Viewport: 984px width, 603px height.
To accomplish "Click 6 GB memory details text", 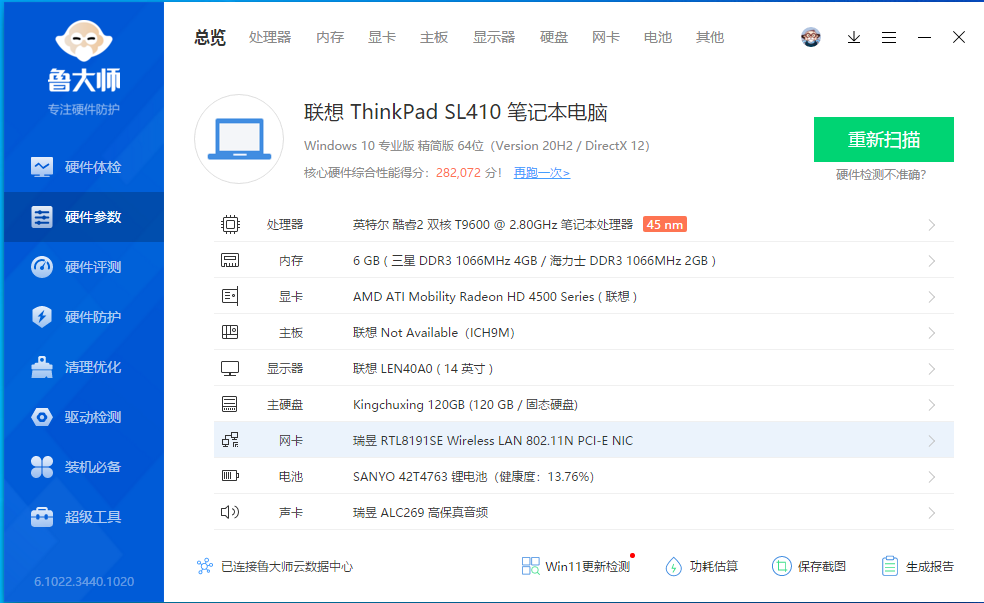I will pyautogui.click(x=534, y=260).
